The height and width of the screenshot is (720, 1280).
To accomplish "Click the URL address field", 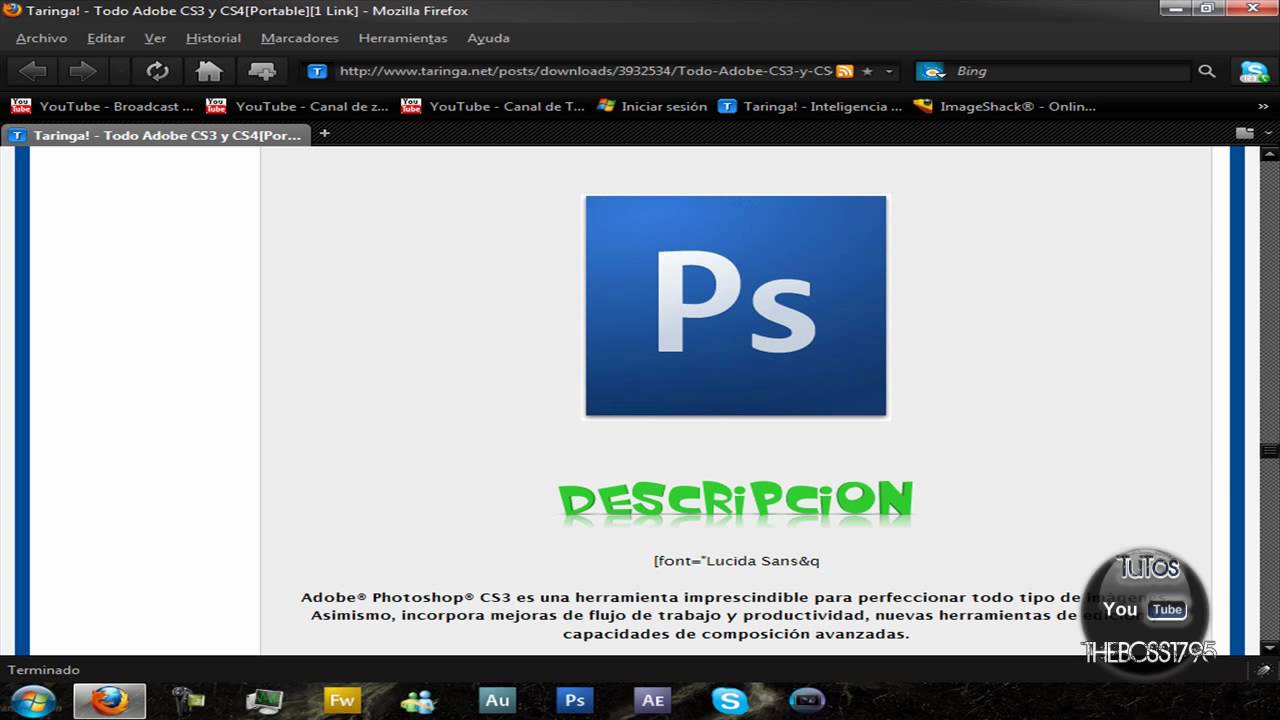I will (x=585, y=71).
